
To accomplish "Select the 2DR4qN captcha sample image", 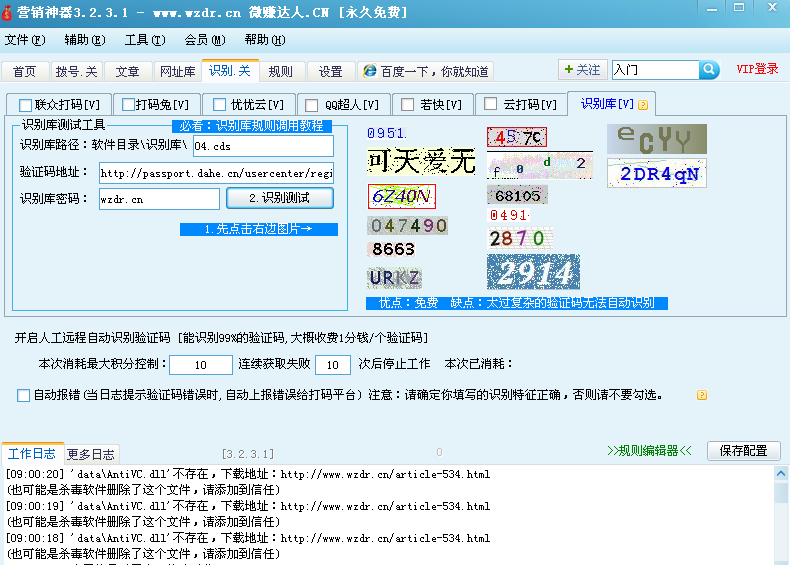I will click(657, 173).
